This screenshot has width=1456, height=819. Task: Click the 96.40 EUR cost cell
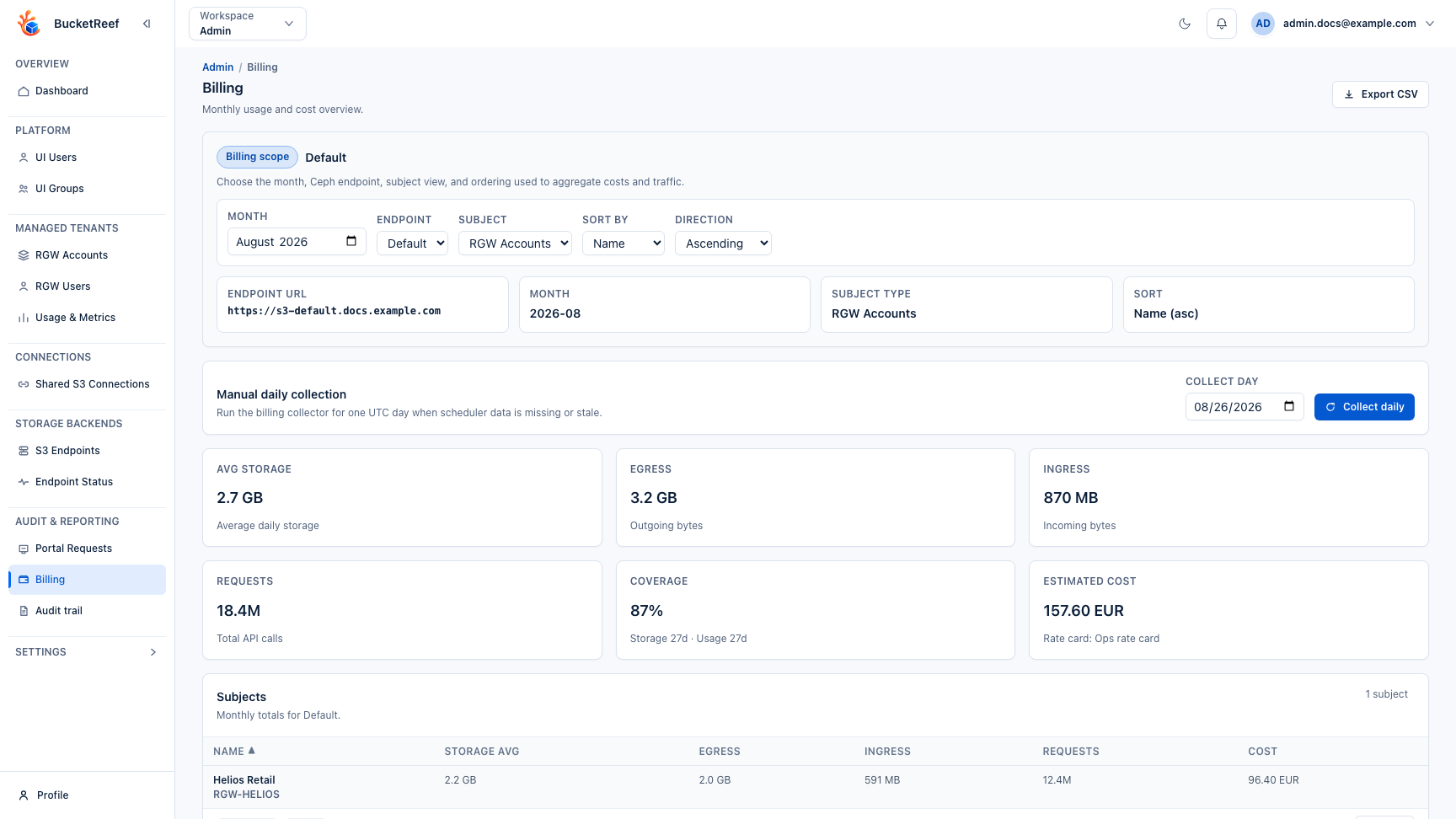[x=1273, y=780]
